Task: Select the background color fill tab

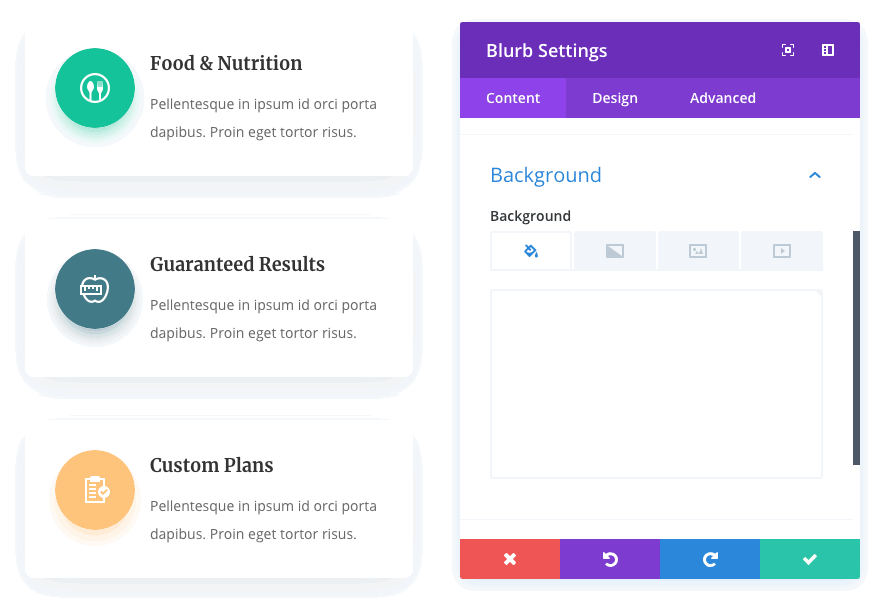Action: click(531, 251)
